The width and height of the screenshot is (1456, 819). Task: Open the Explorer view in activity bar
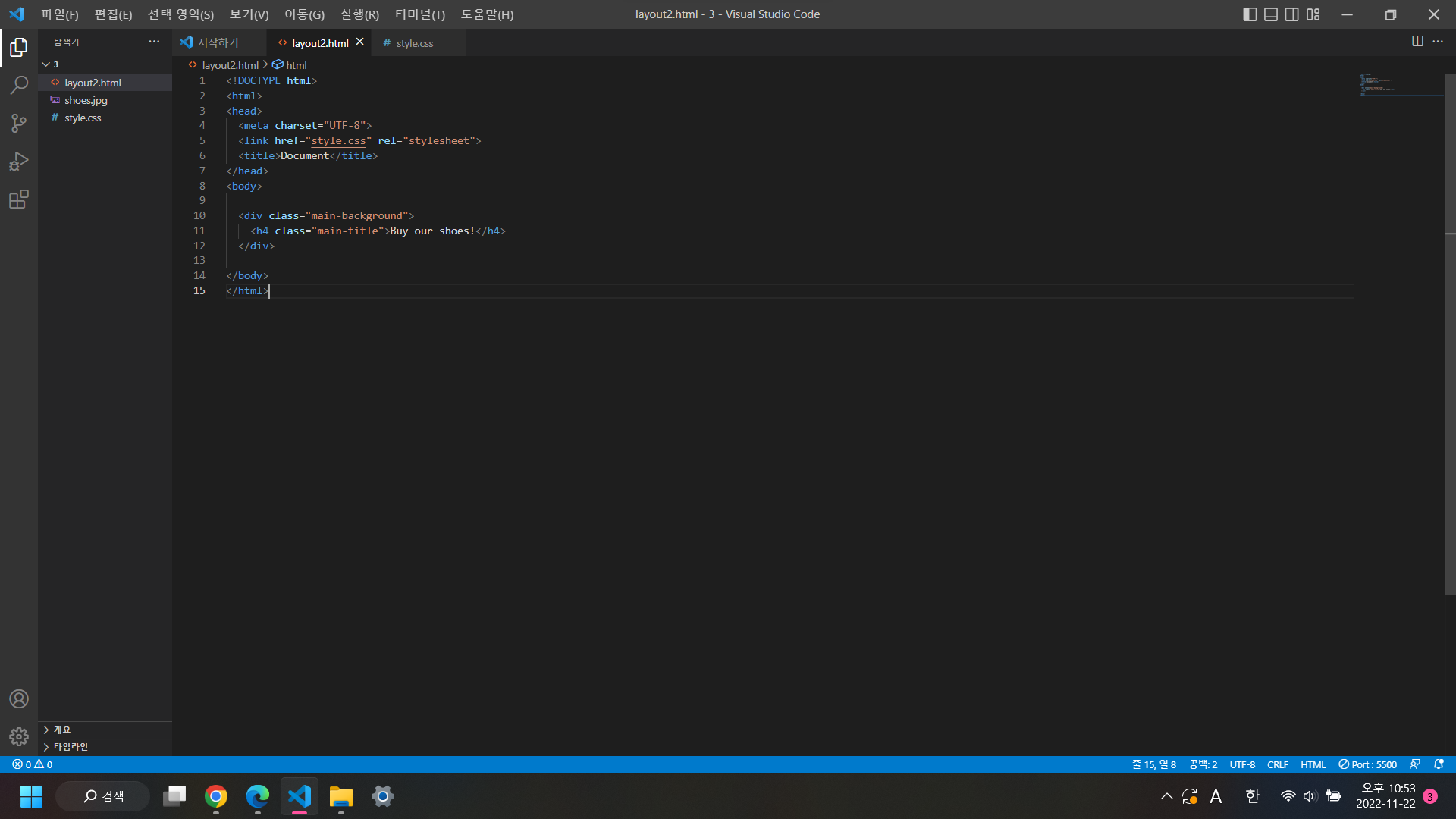(19, 48)
